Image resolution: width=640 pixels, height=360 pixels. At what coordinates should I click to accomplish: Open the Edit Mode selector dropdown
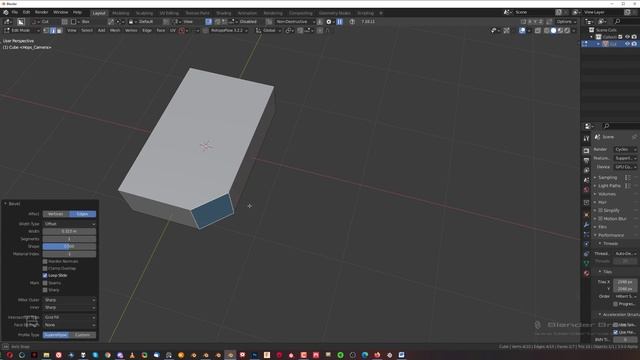pos(22,31)
